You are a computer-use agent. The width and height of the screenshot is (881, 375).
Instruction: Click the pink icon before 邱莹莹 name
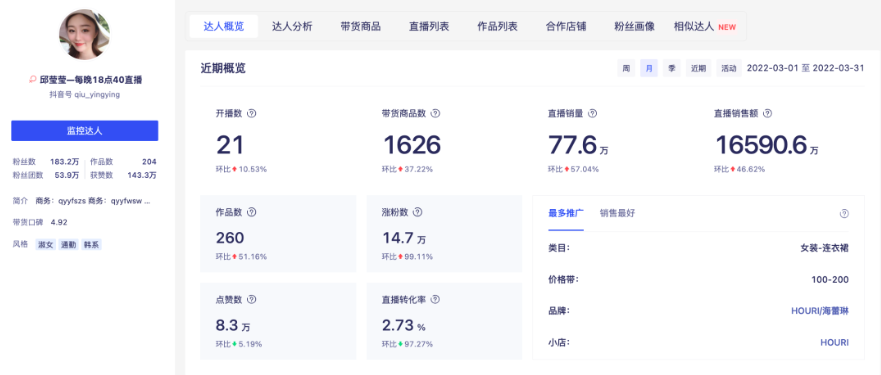33,80
